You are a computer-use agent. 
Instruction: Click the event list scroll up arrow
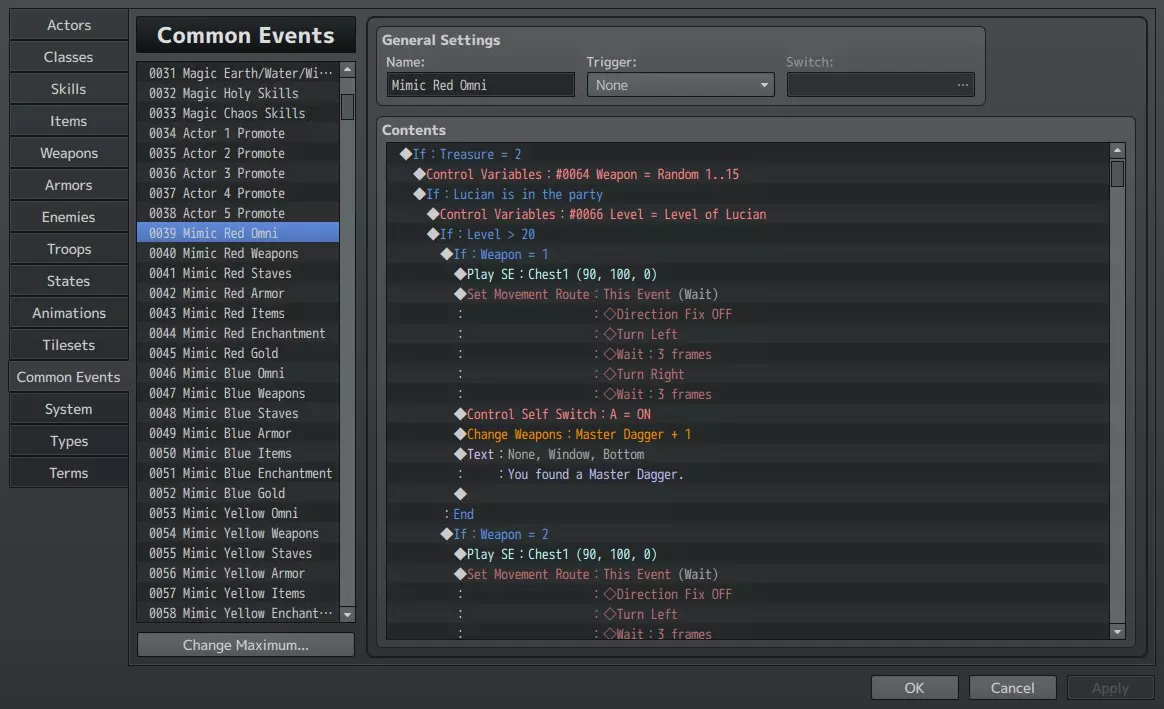coord(347,70)
